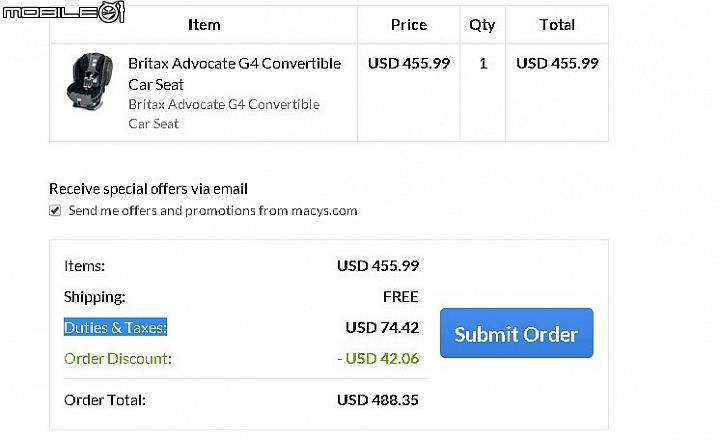Click the USD 455.99 amount in the Total column
720x440 pixels.
click(557, 63)
